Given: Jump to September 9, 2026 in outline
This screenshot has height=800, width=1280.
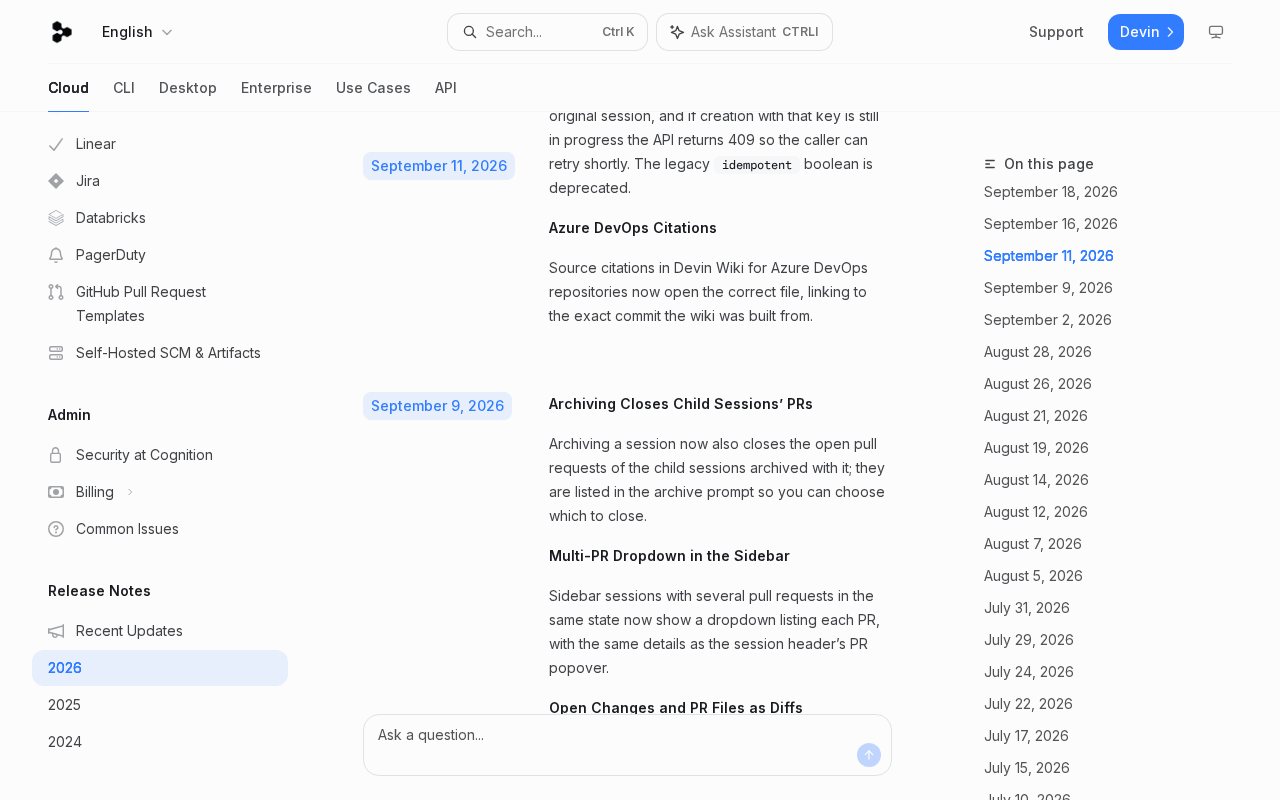Looking at the screenshot, I should pos(1048,288).
